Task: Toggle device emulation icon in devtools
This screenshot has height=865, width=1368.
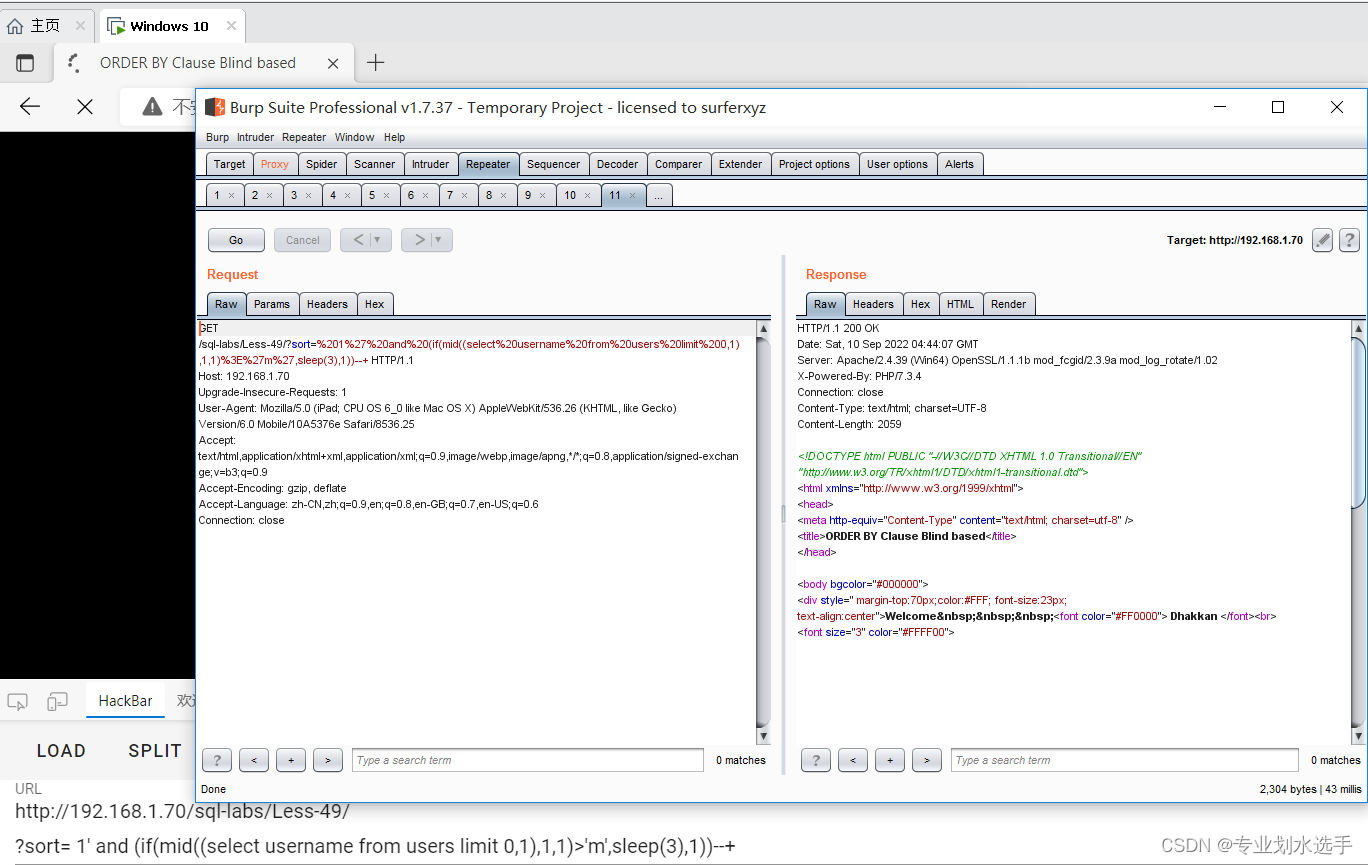Action: 58,702
